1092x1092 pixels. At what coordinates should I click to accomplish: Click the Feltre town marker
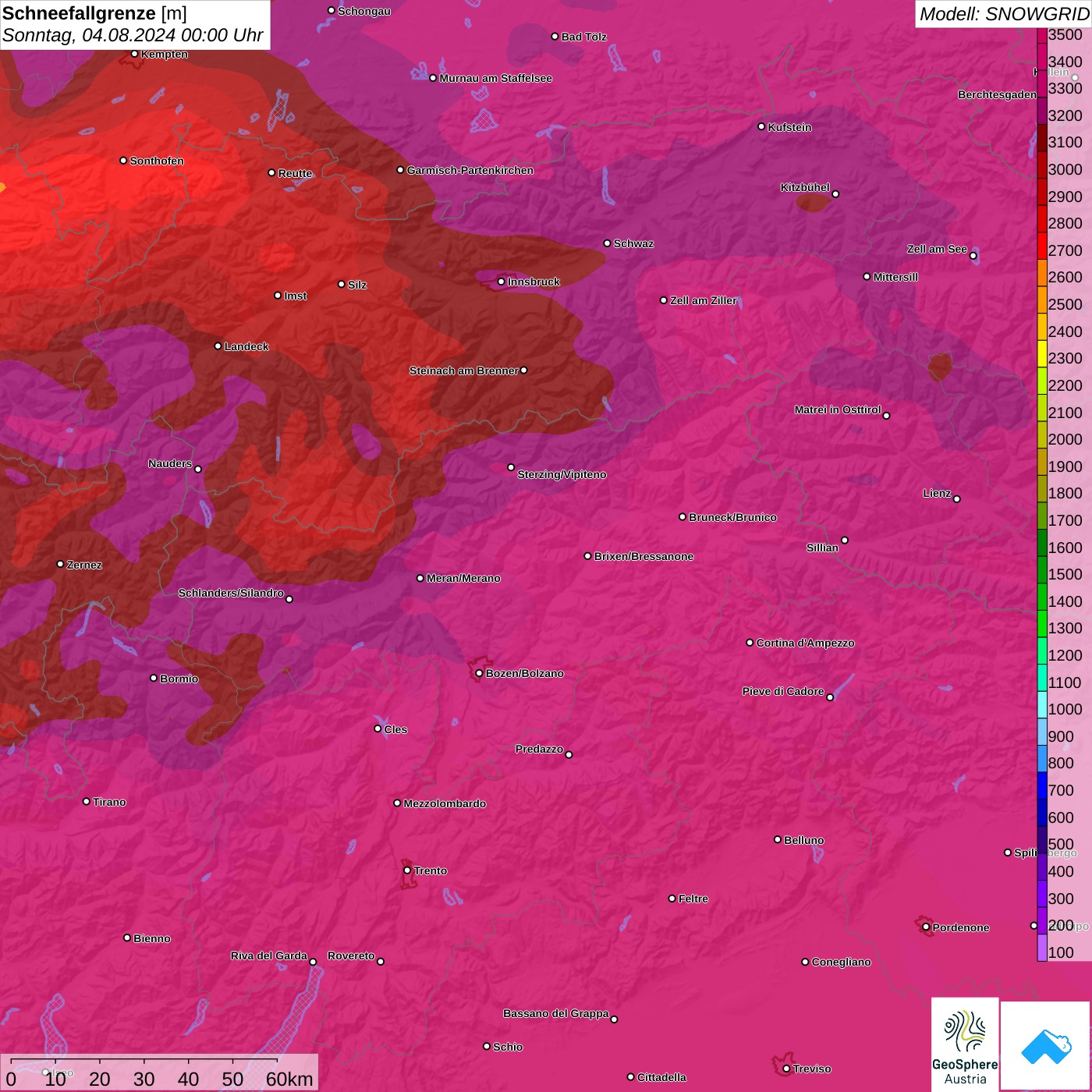pyautogui.click(x=672, y=899)
